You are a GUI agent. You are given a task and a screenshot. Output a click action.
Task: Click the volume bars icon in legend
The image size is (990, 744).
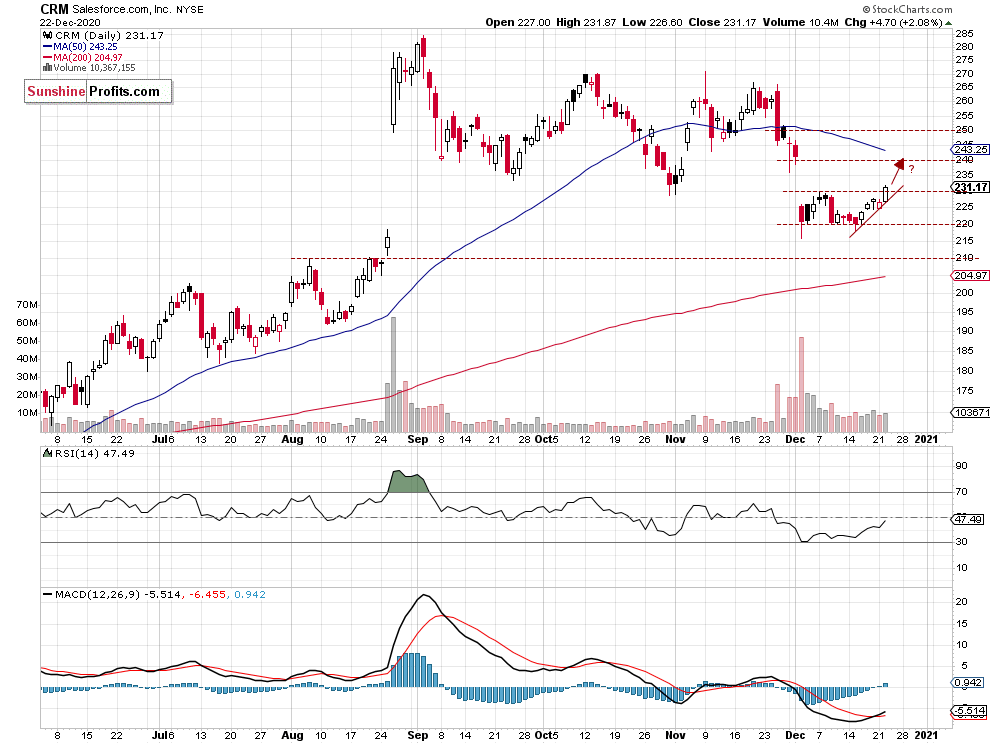(x=47, y=68)
